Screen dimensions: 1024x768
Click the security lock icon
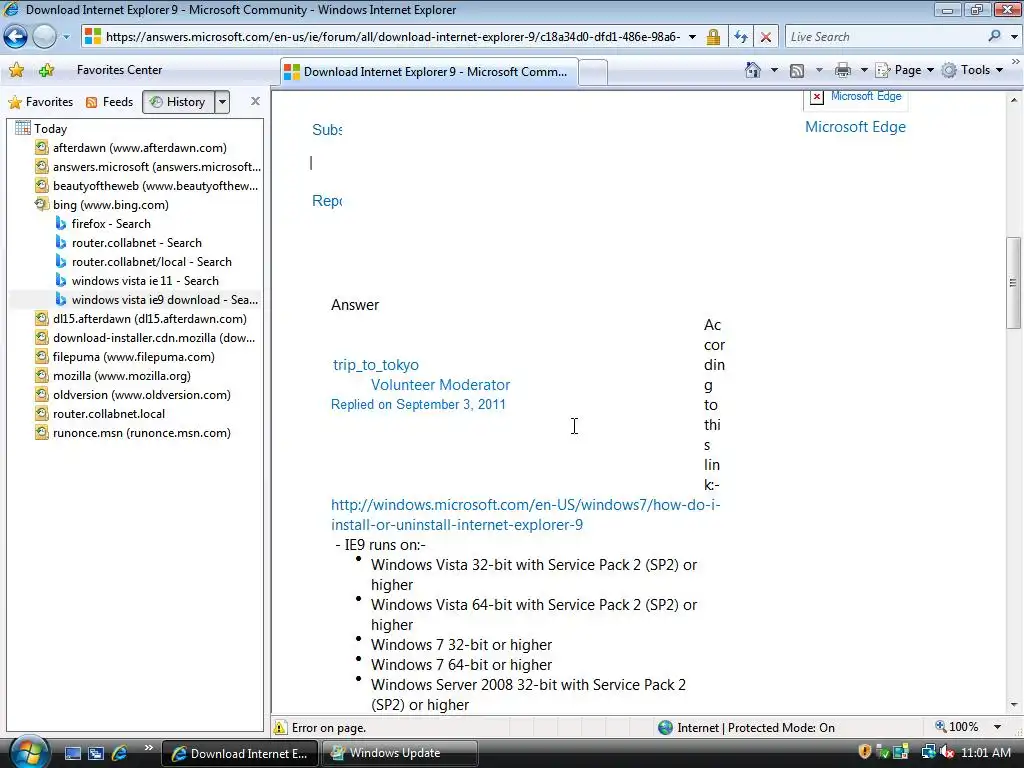713,37
